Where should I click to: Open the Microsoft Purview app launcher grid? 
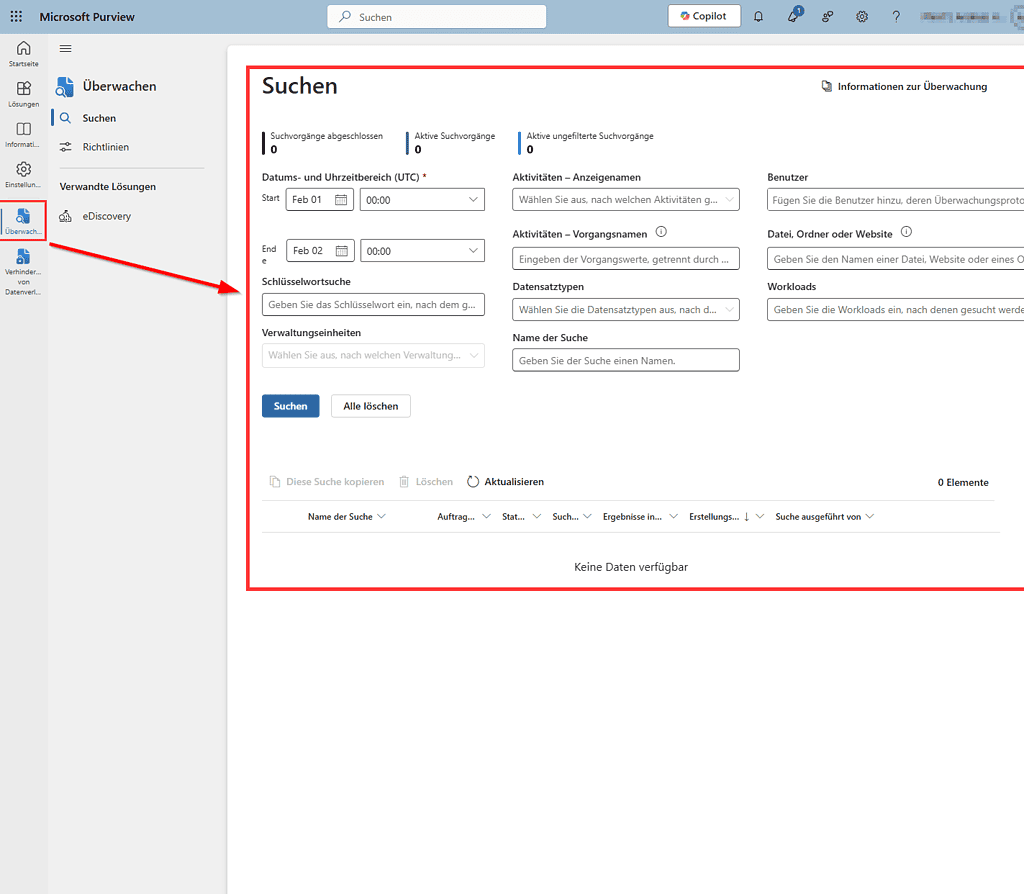(x=15, y=15)
